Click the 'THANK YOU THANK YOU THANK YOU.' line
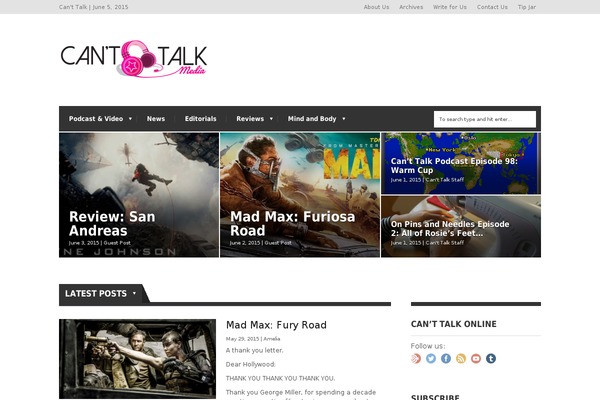600x400 pixels. click(280, 378)
